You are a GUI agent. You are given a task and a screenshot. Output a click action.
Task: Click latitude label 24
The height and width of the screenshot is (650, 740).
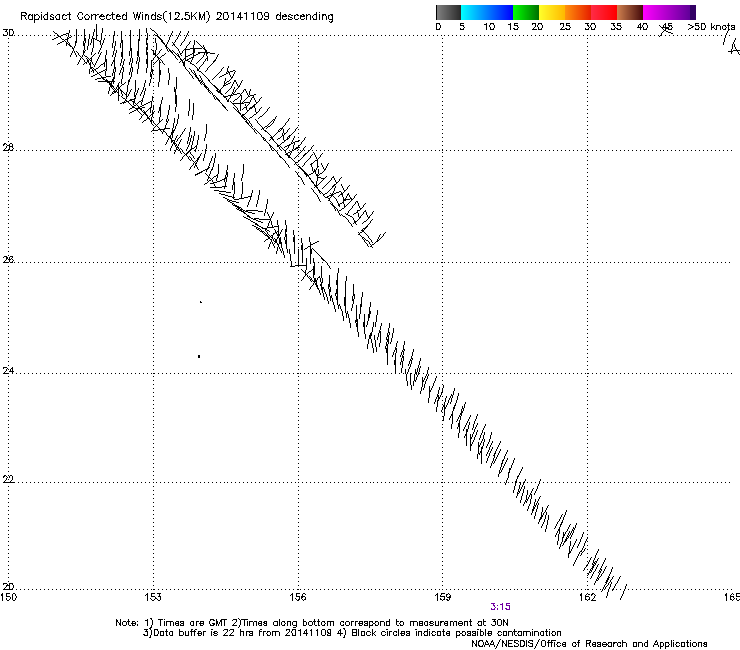point(8,371)
